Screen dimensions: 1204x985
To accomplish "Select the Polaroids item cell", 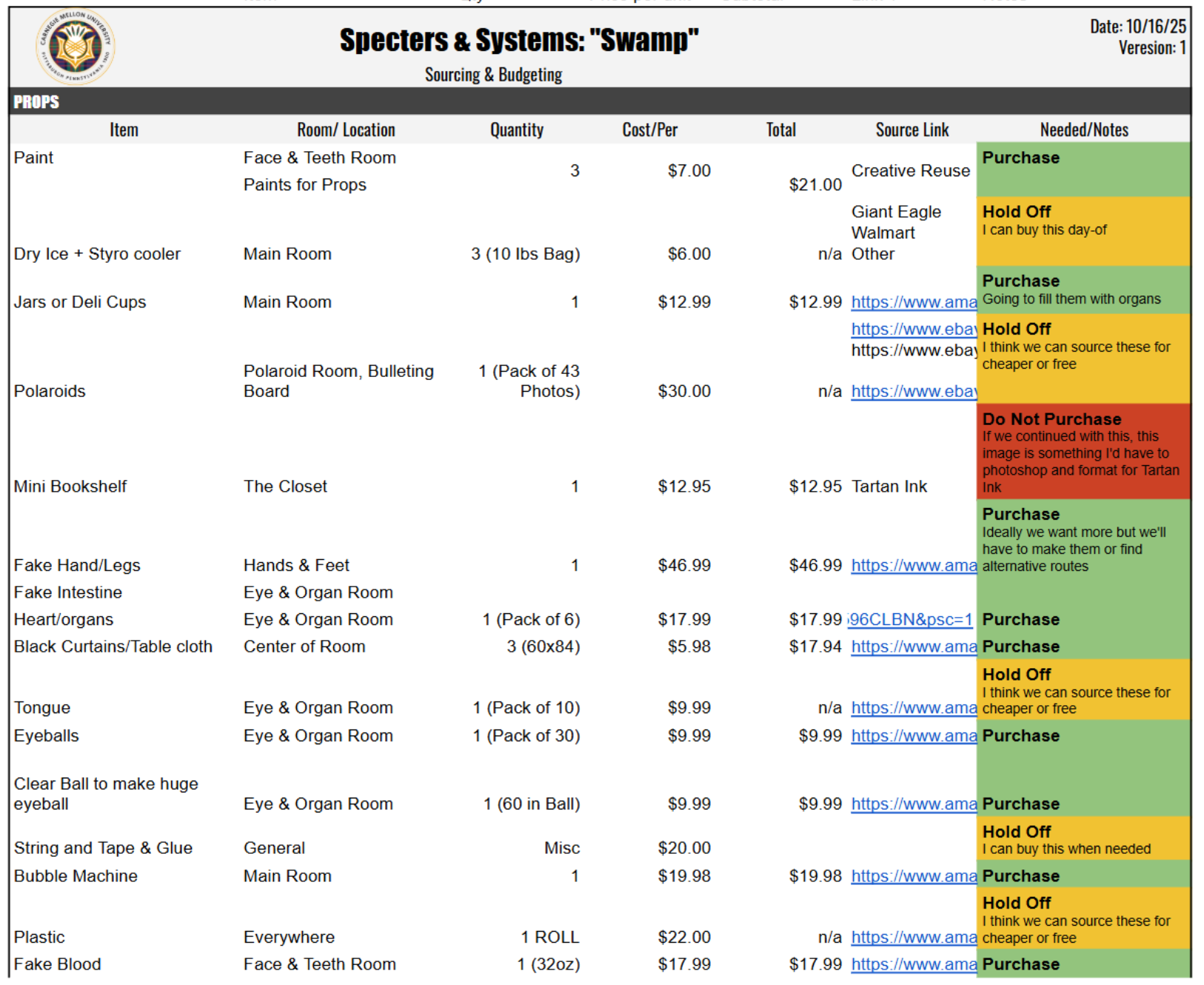I will click(x=50, y=391).
